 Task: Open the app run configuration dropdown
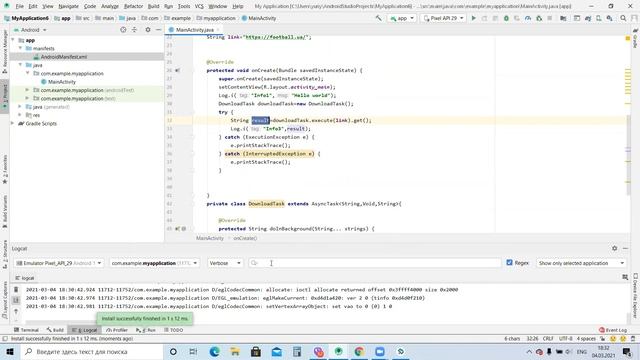[402, 18]
